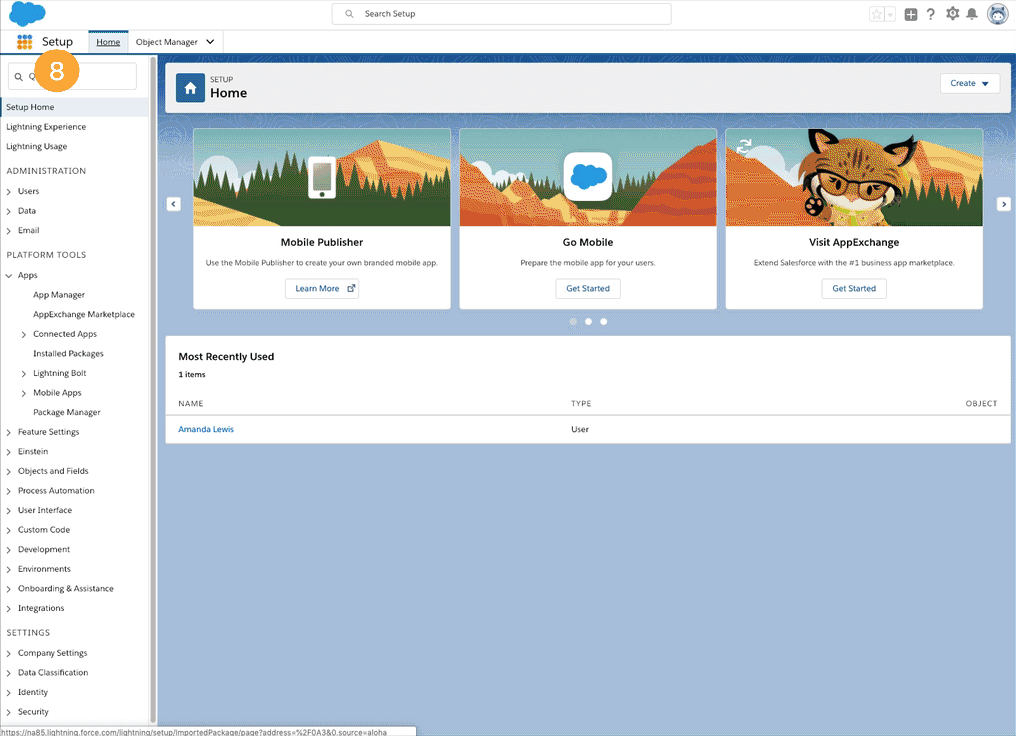
Task: Click the NAME column header
Action: click(x=190, y=404)
